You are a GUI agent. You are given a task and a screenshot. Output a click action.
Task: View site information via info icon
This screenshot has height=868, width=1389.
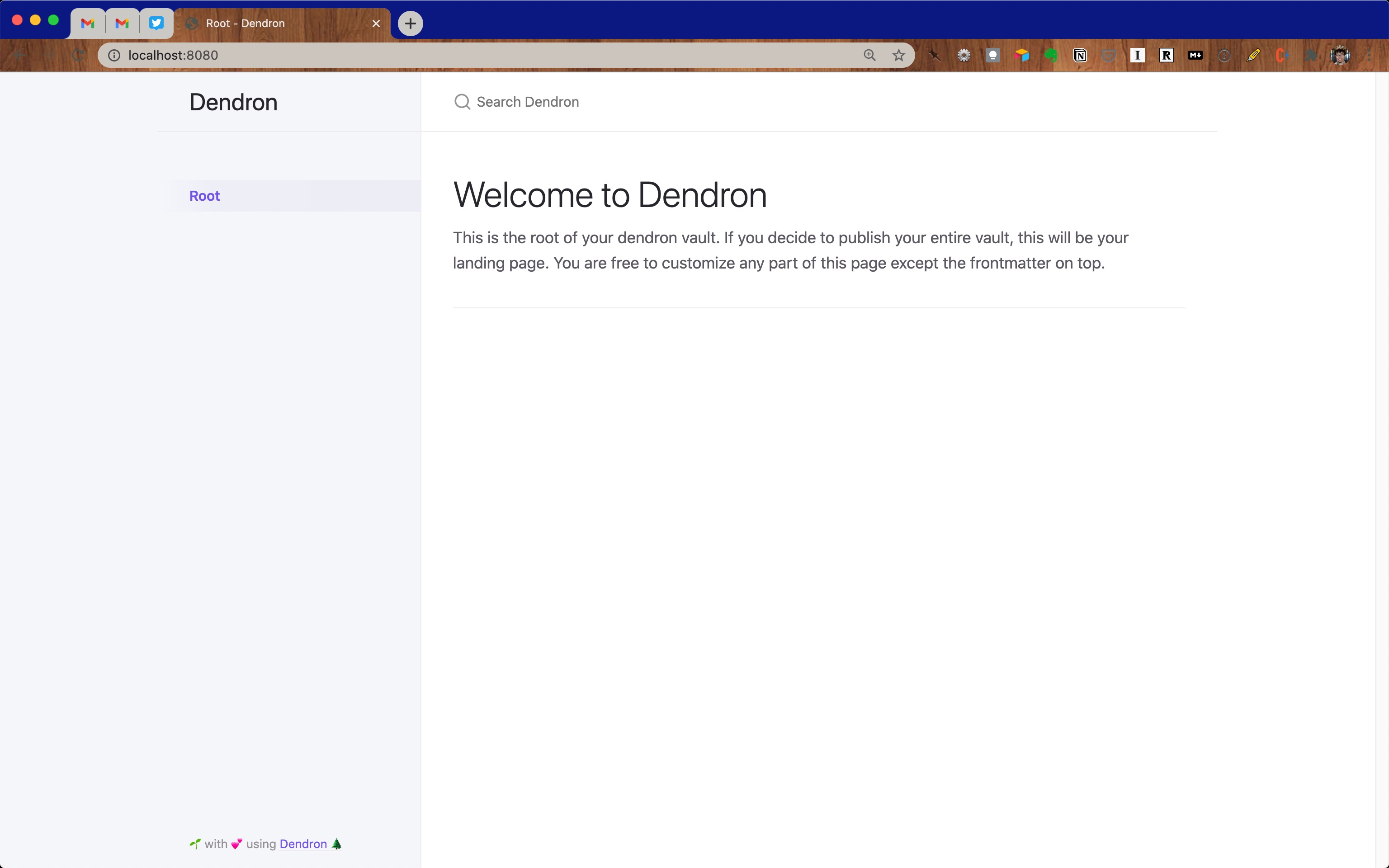pos(114,55)
